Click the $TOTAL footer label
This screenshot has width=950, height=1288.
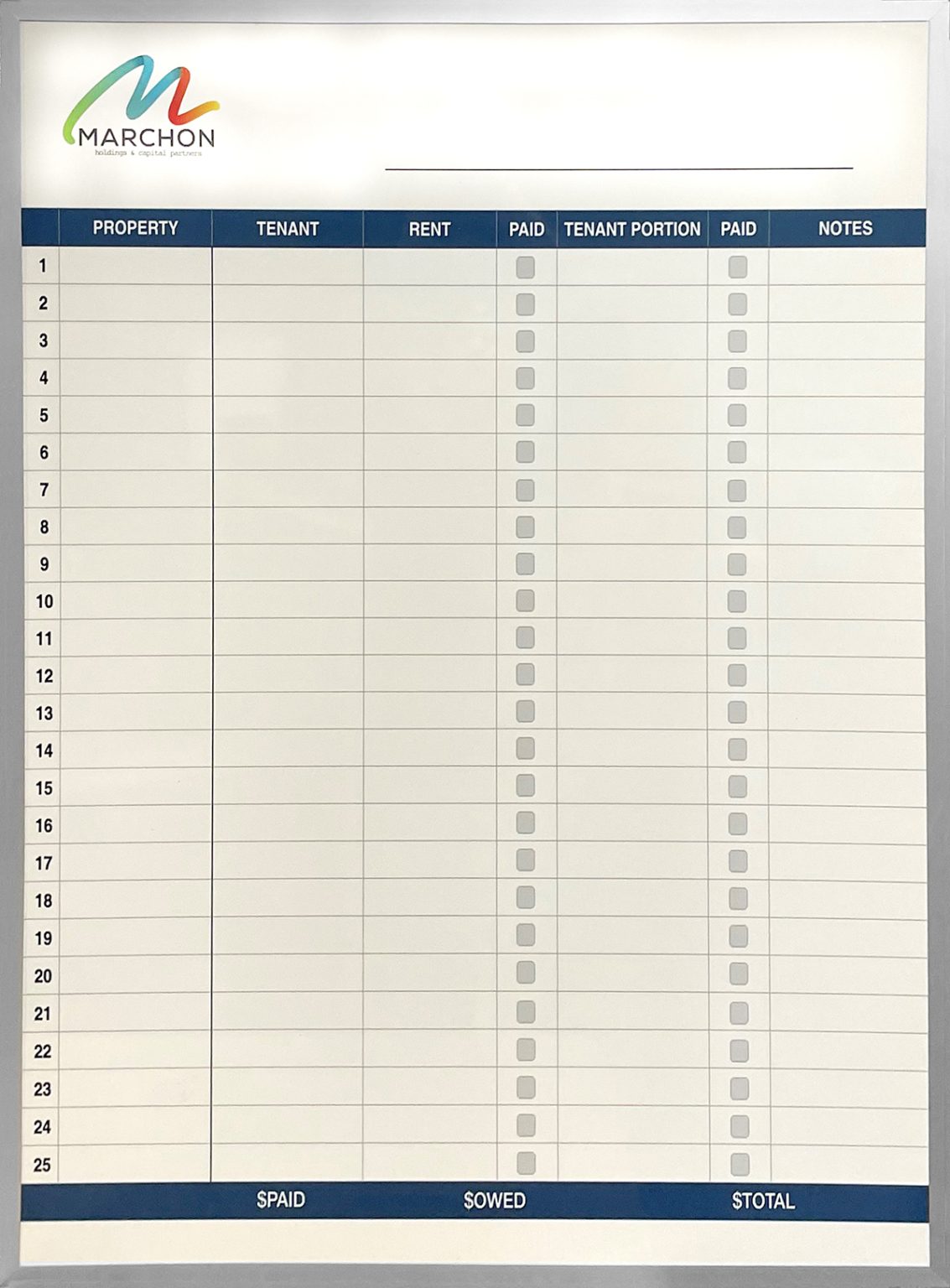(763, 1201)
